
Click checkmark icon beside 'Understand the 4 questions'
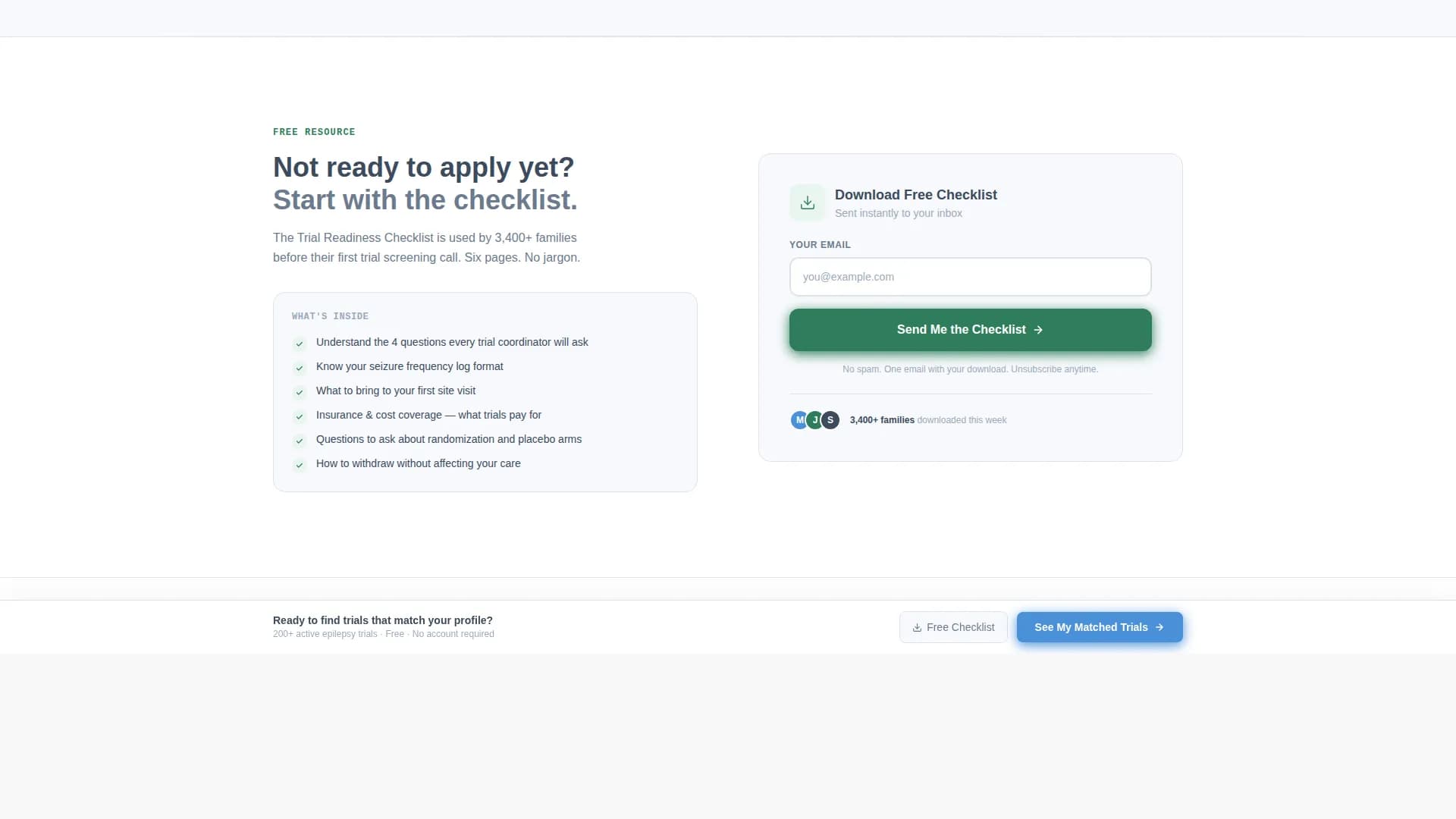coord(300,344)
